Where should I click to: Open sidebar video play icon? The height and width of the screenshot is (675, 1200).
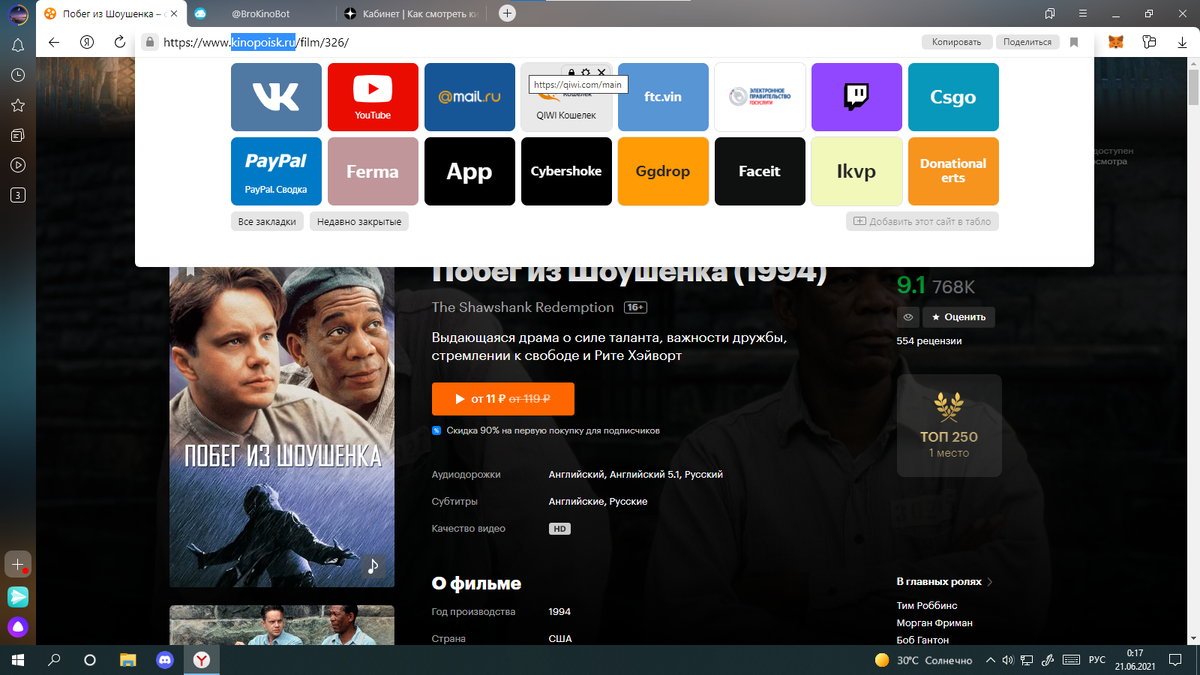[x=18, y=165]
